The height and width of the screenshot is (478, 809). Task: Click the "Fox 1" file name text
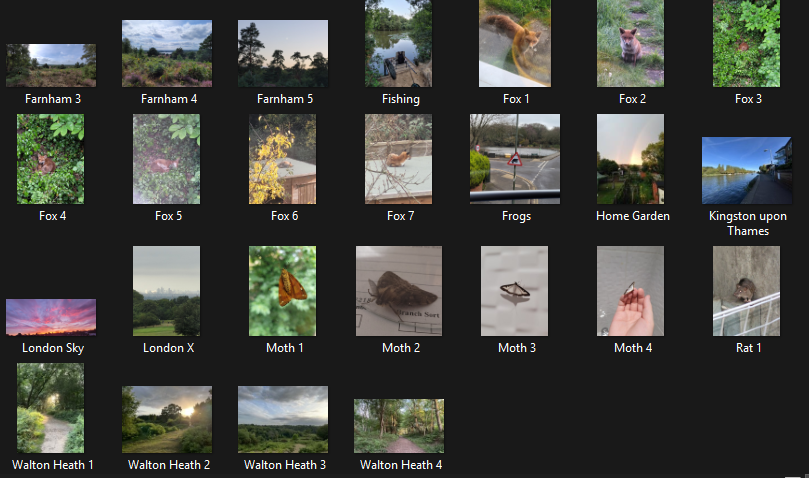pos(516,99)
